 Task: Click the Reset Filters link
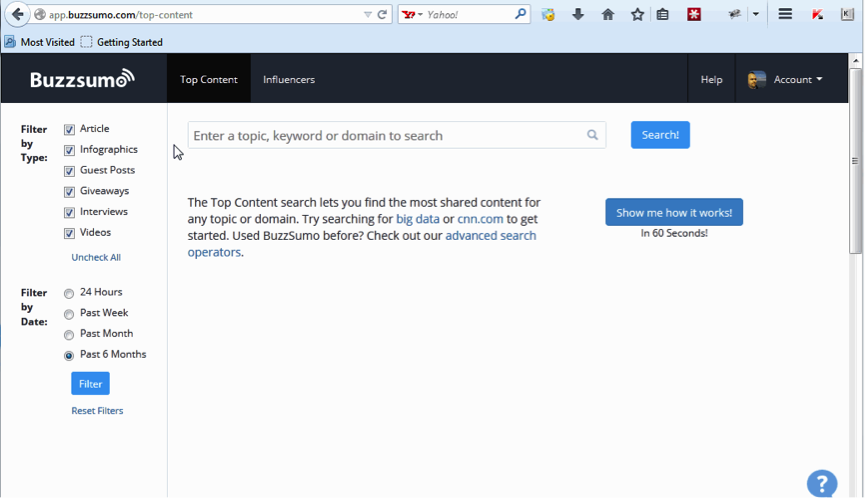[97, 411]
